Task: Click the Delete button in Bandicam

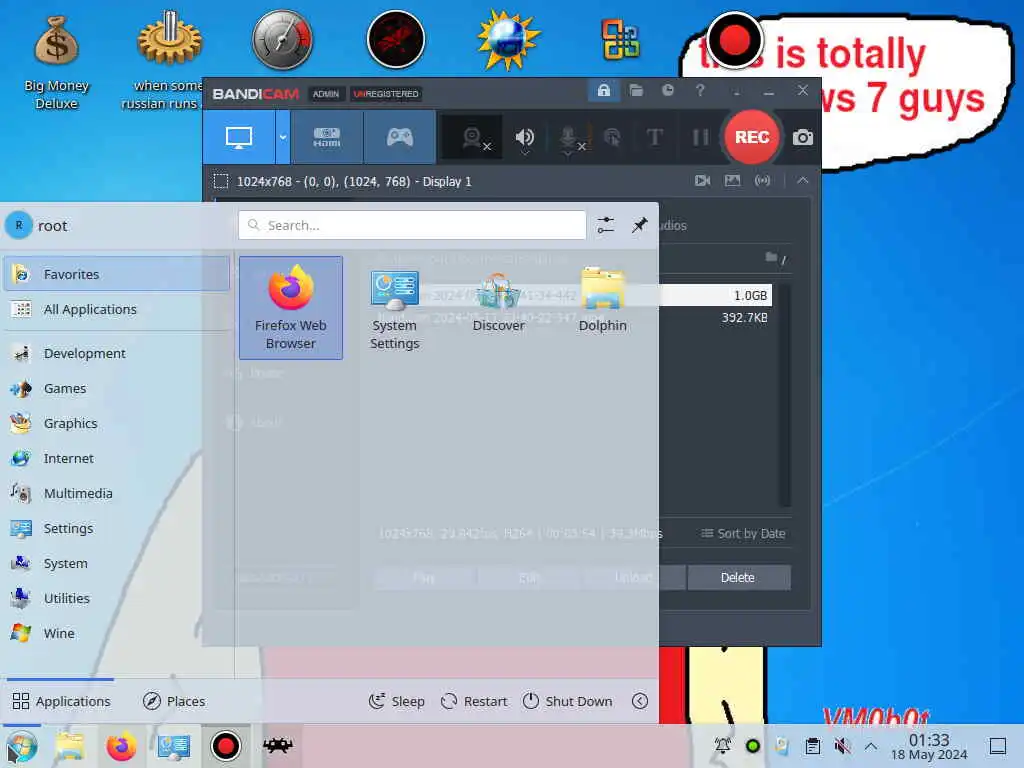Action: 738,577
